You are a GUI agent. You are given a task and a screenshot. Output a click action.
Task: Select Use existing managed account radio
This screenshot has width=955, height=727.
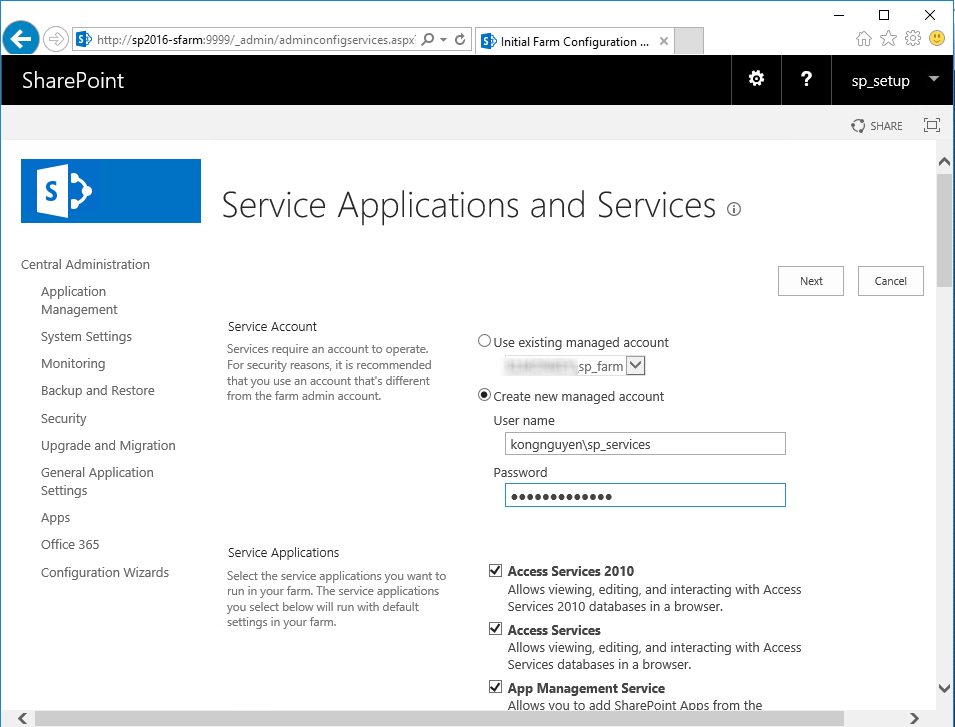(484, 341)
